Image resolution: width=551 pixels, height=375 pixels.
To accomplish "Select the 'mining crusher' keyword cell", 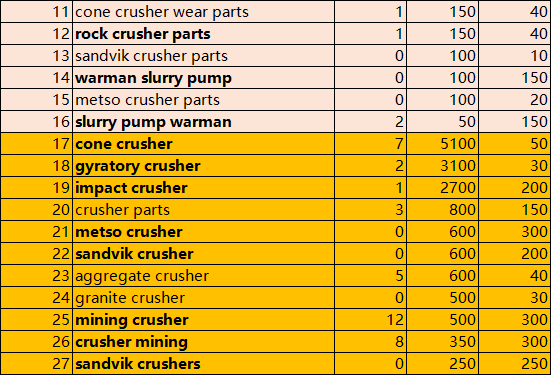I will (203, 320).
